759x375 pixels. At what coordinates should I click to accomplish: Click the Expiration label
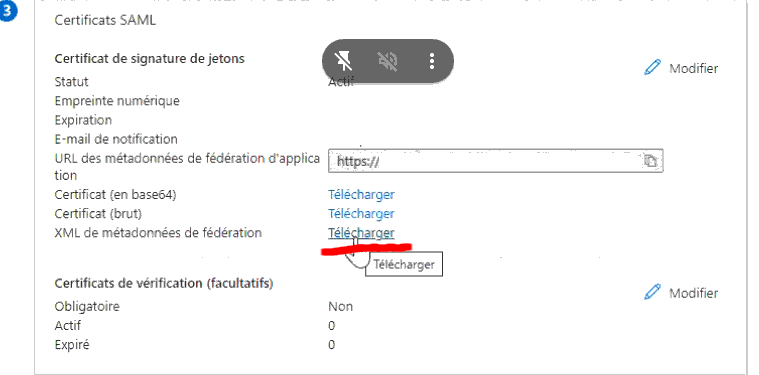click(x=83, y=120)
